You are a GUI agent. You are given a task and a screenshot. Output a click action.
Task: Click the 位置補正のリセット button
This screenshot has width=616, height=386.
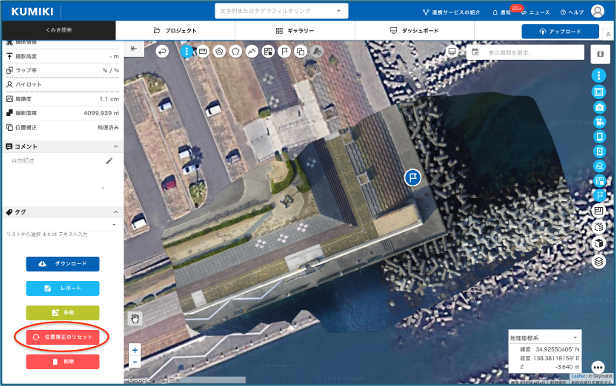click(x=63, y=337)
